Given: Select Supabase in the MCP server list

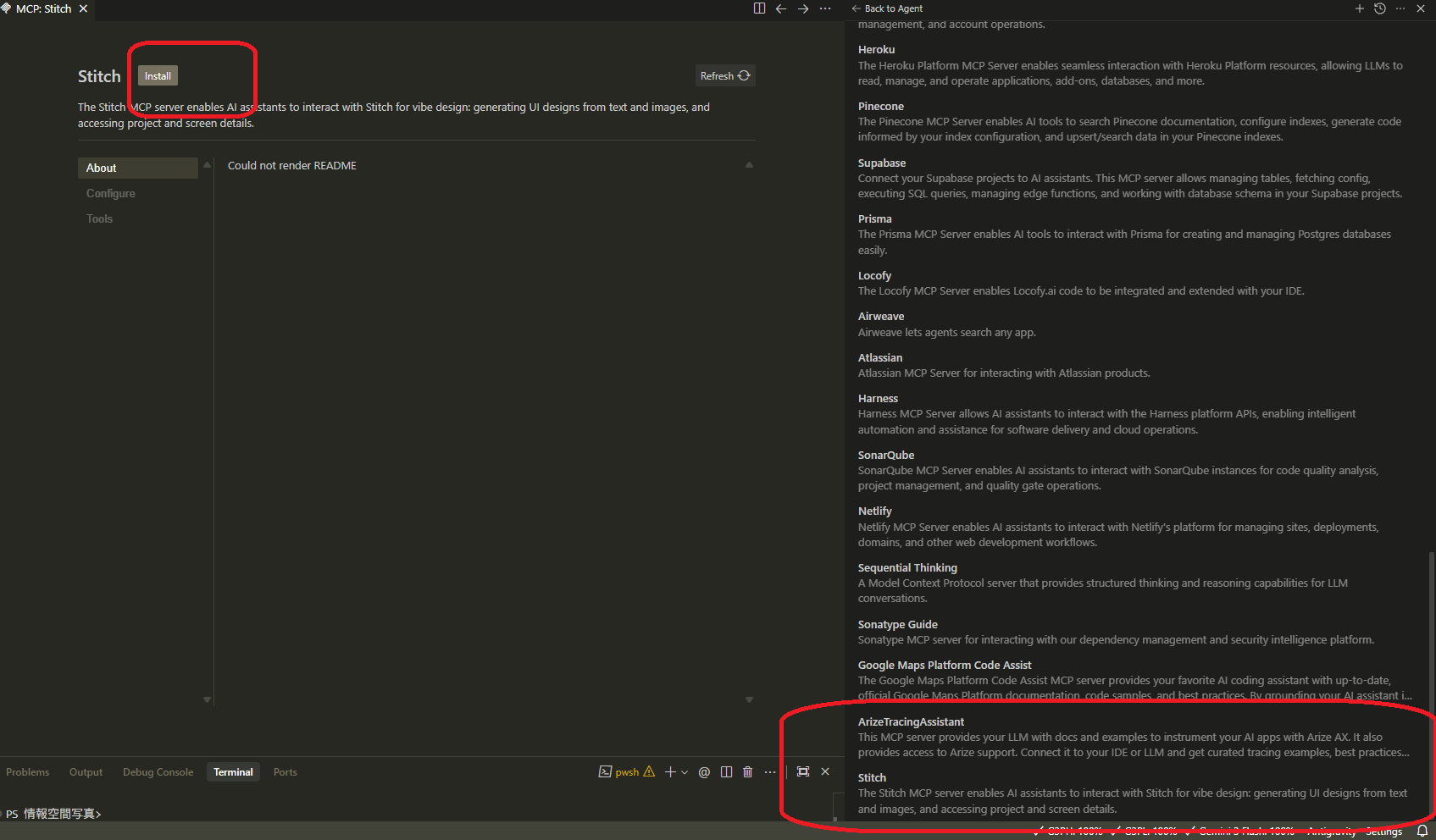Looking at the screenshot, I should 882,163.
